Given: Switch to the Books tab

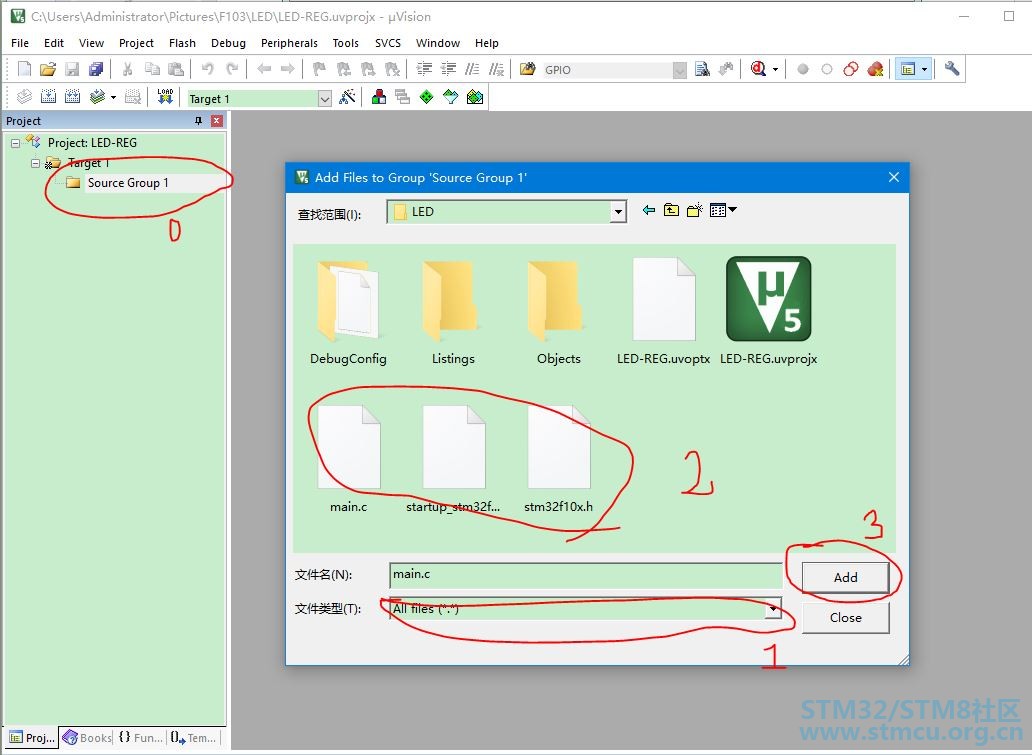Looking at the screenshot, I should pos(87,738).
